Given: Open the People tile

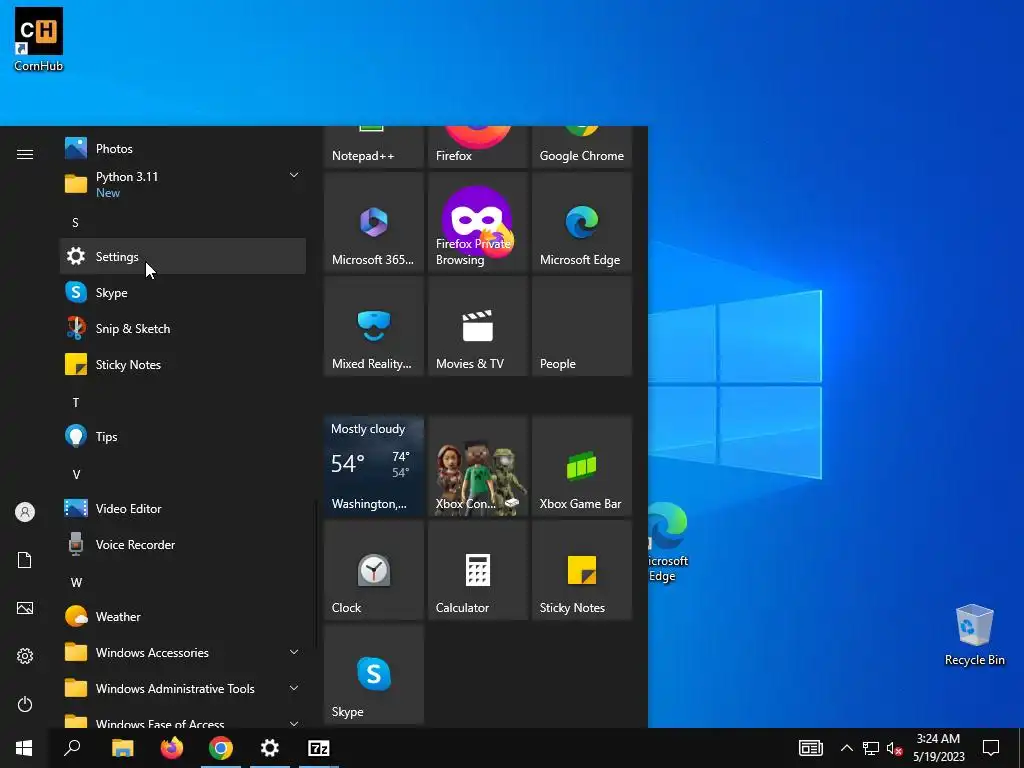Looking at the screenshot, I should click(582, 326).
